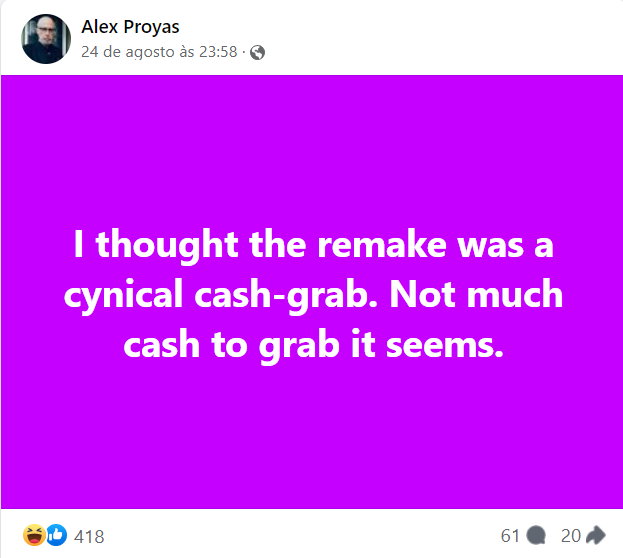Click the public globe audience icon
Viewport: 623px width, 558px height.
pos(258,51)
